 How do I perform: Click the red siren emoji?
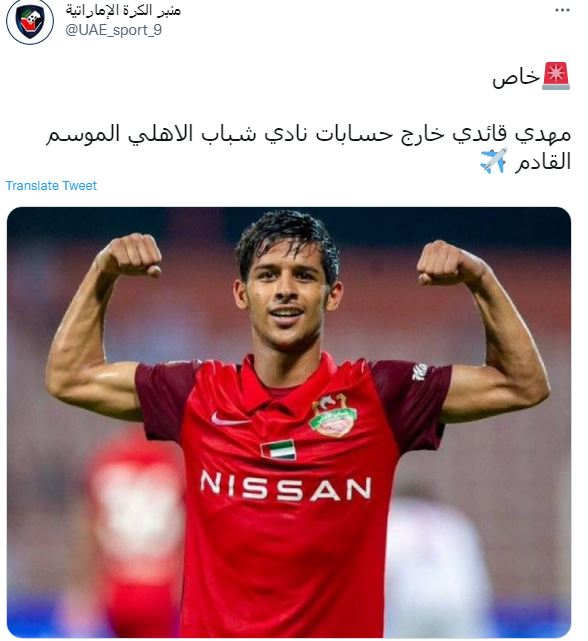pos(556,76)
